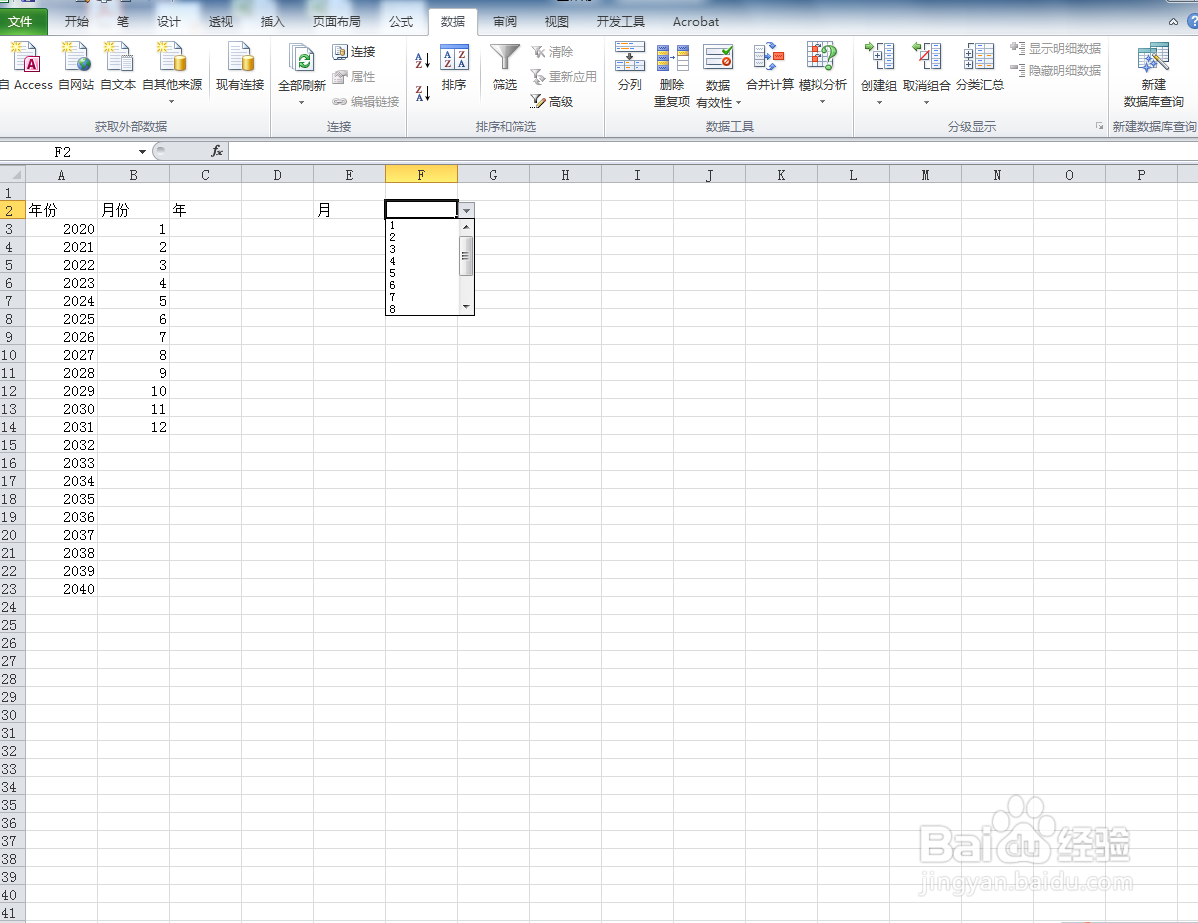Expand the 创建组 dropdown arrow

click(879, 102)
